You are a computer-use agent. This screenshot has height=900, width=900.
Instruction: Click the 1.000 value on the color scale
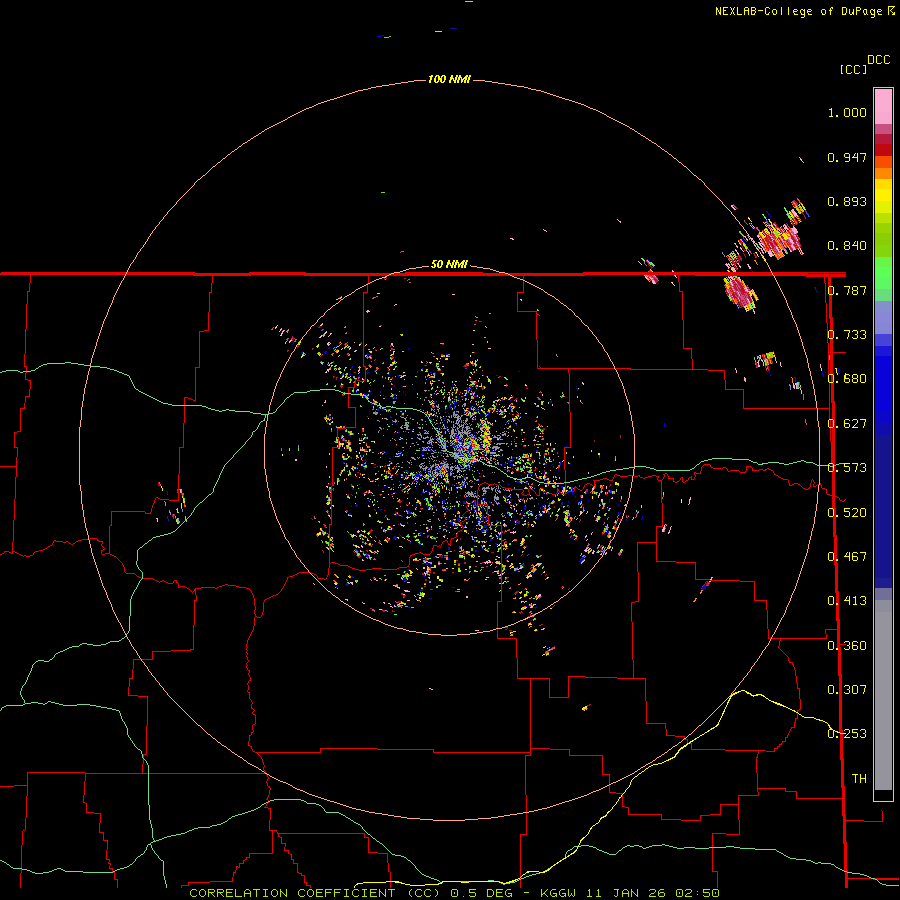847,112
